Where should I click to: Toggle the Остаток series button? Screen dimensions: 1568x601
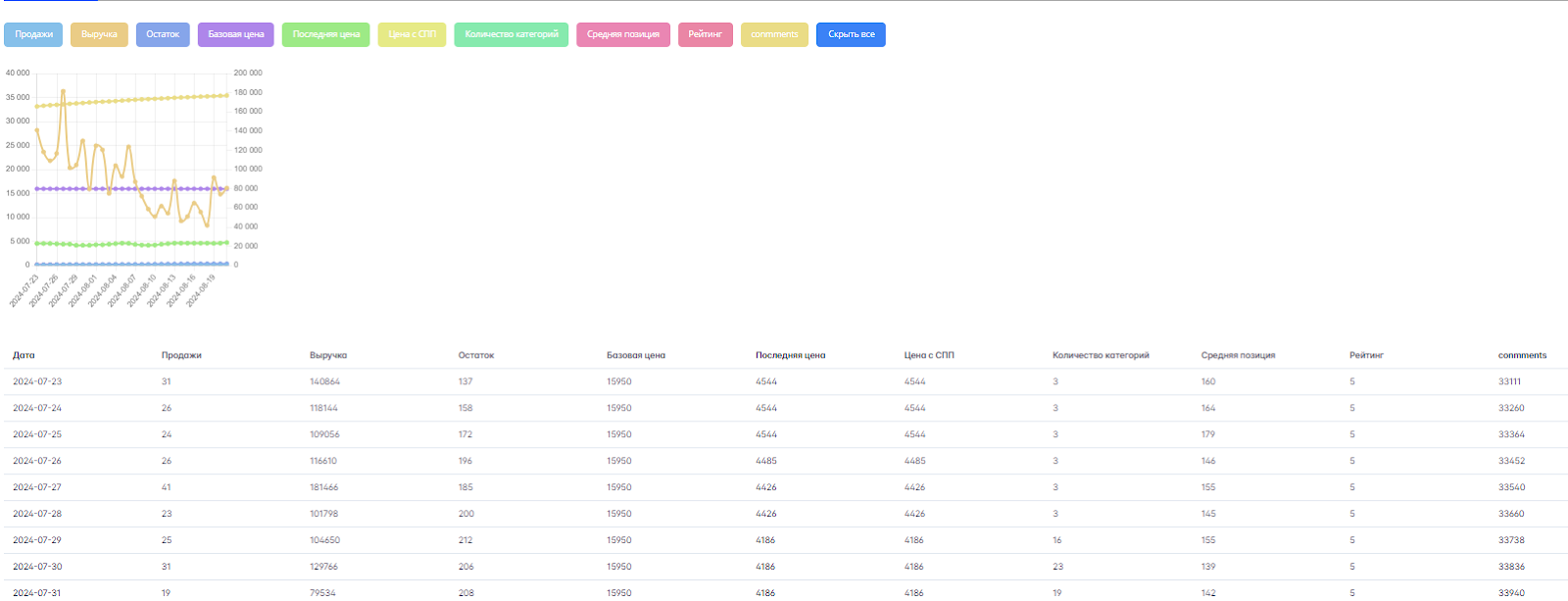[x=163, y=34]
